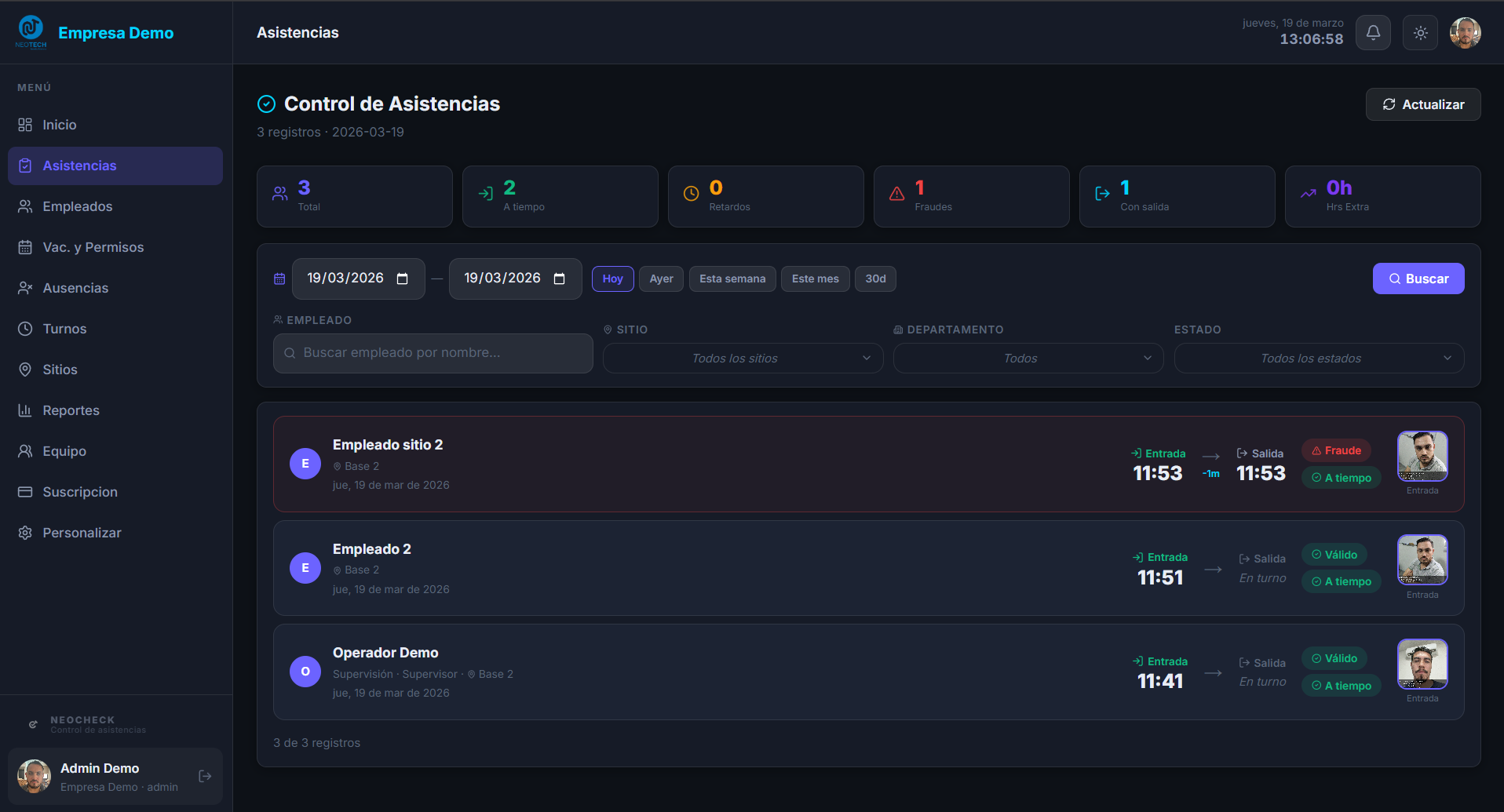Click the Fraudes warning stat card

coord(971,196)
